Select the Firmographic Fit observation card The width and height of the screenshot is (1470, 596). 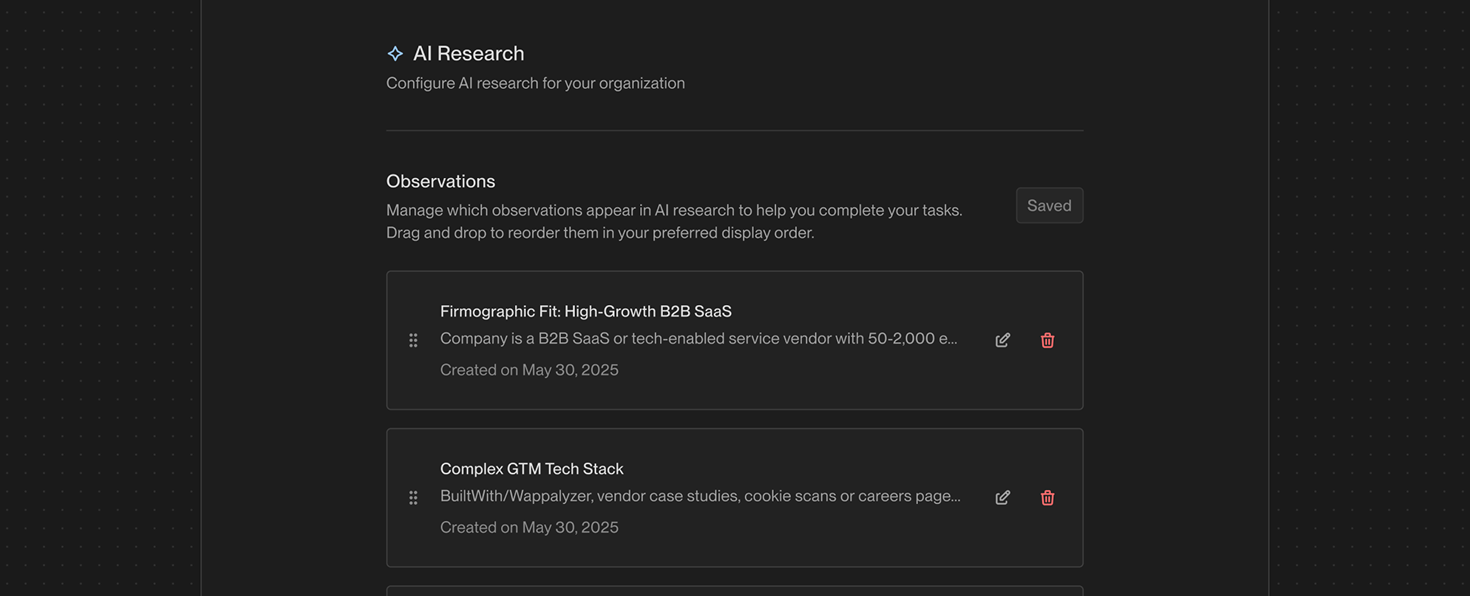[x=735, y=340]
